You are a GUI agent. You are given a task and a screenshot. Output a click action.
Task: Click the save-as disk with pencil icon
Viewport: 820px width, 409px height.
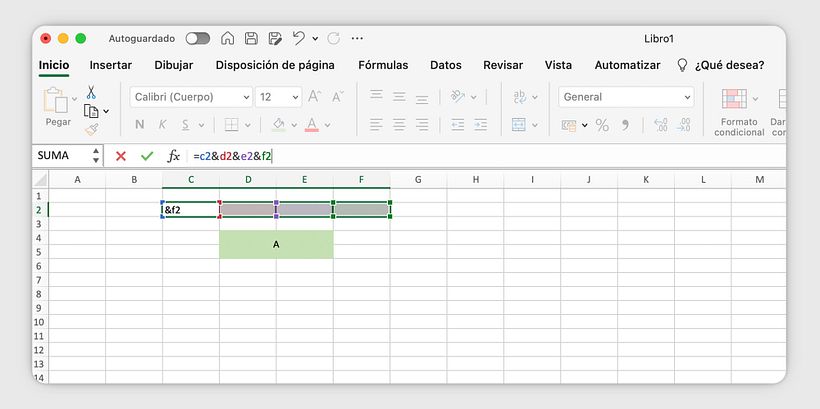pos(275,38)
